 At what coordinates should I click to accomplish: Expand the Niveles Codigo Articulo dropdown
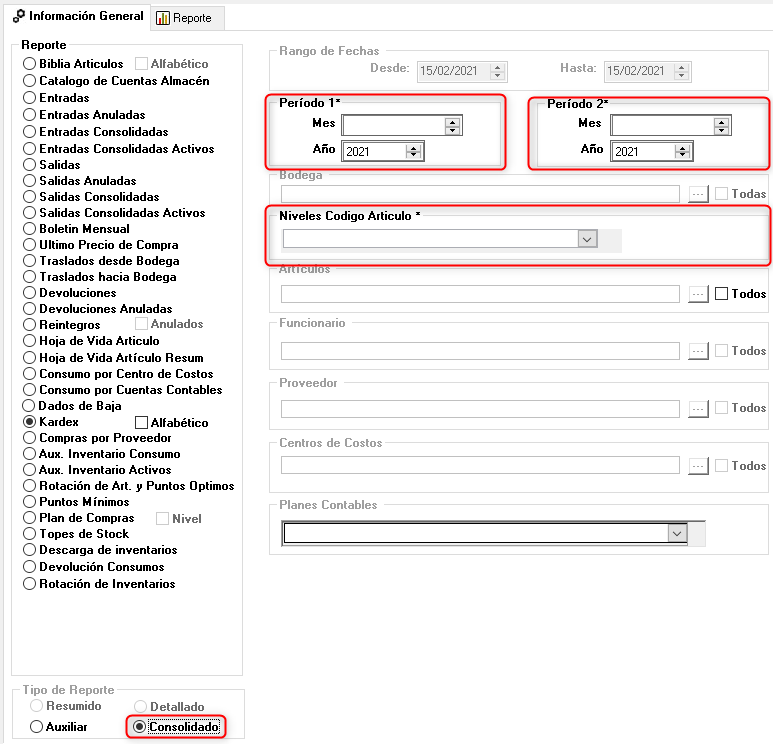click(587, 239)
